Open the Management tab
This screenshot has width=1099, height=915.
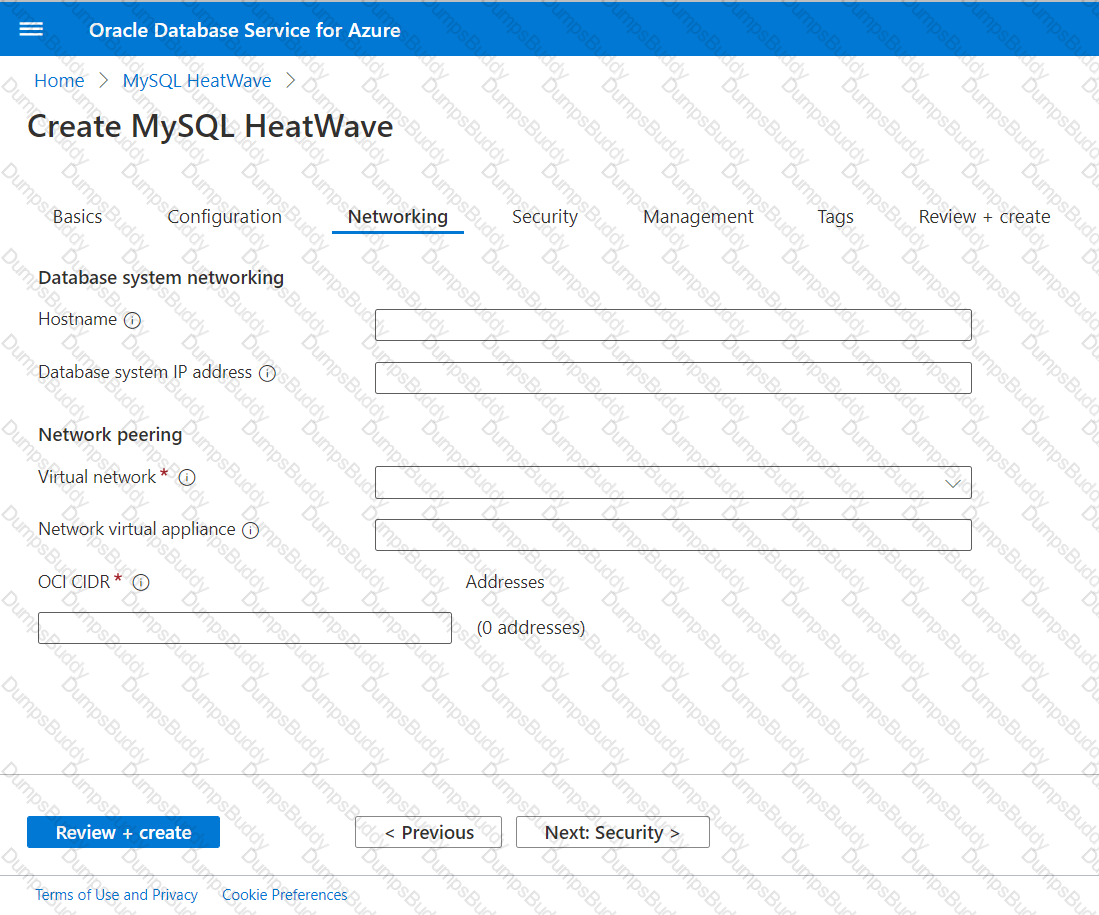(x=698, y=217)
